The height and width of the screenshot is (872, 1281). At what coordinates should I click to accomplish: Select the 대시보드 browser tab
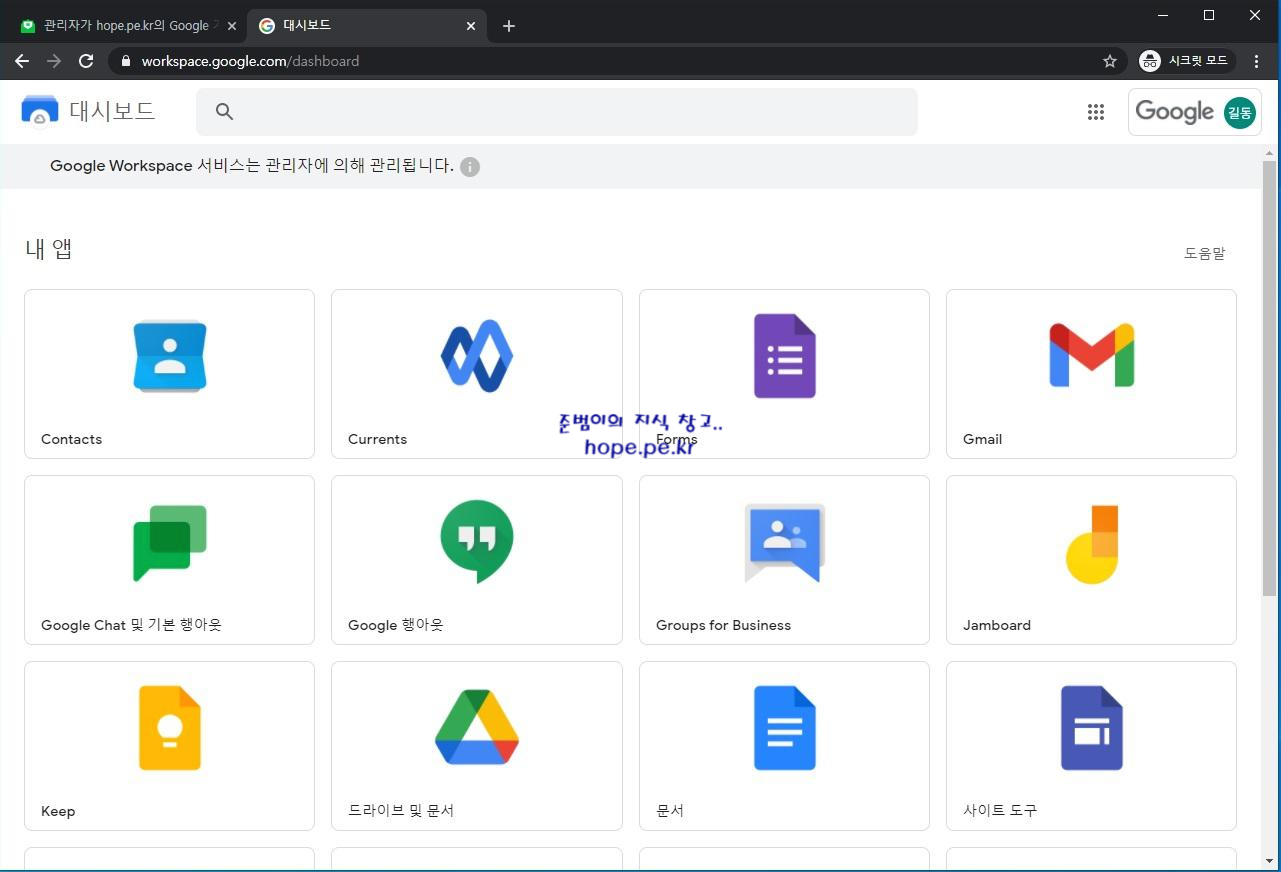click(365, 26)
